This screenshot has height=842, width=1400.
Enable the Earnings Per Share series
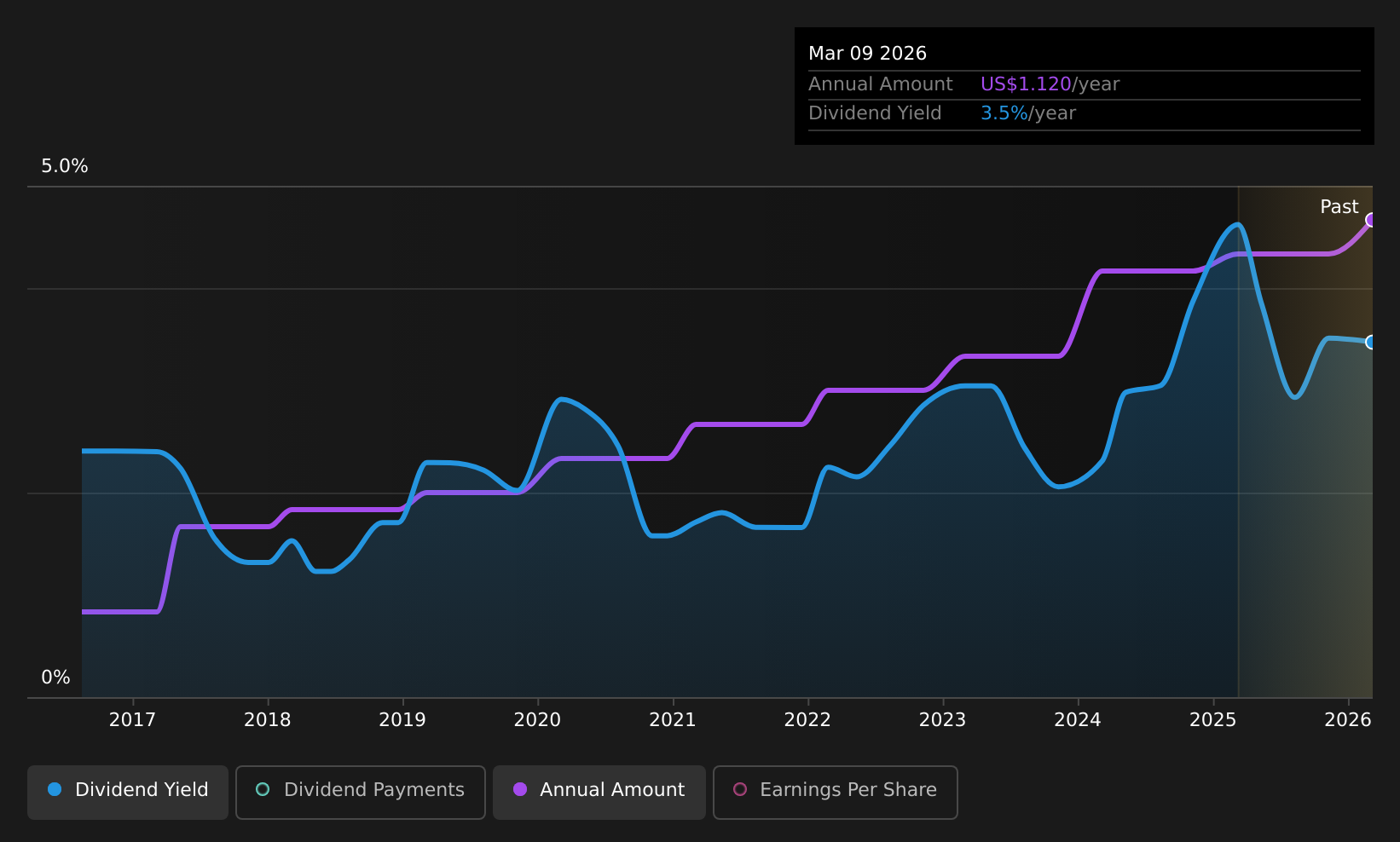pos(836,793)
